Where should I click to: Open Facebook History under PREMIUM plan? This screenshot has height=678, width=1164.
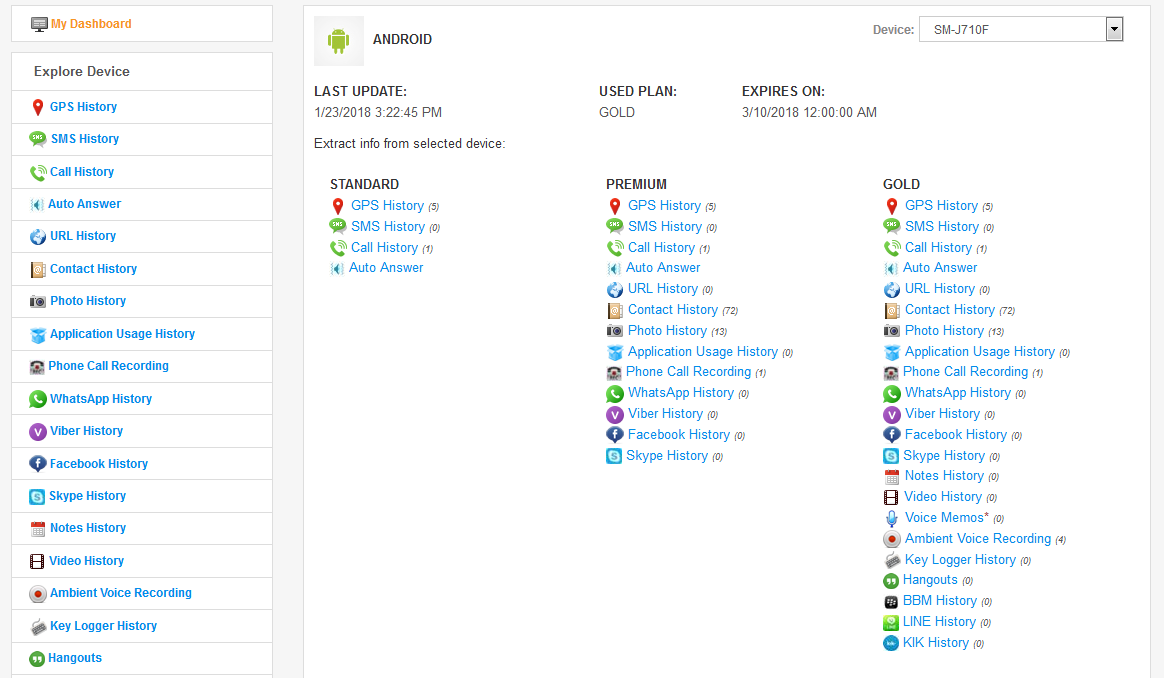[679, 434]
